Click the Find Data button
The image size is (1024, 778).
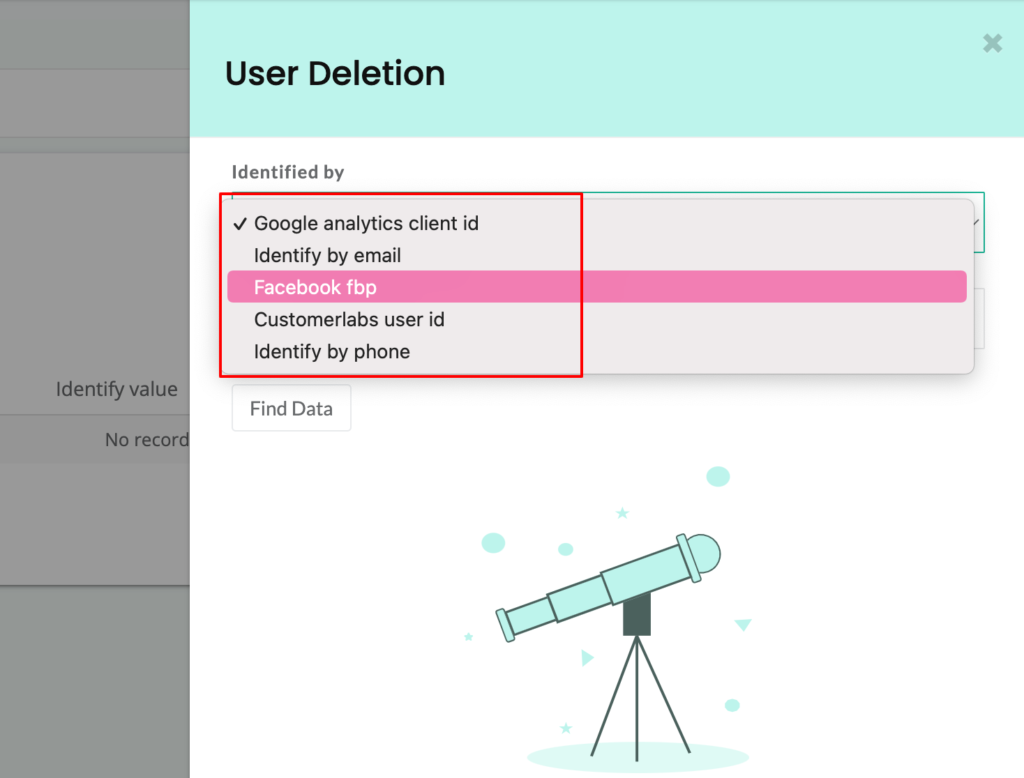[x=291, y=408]
